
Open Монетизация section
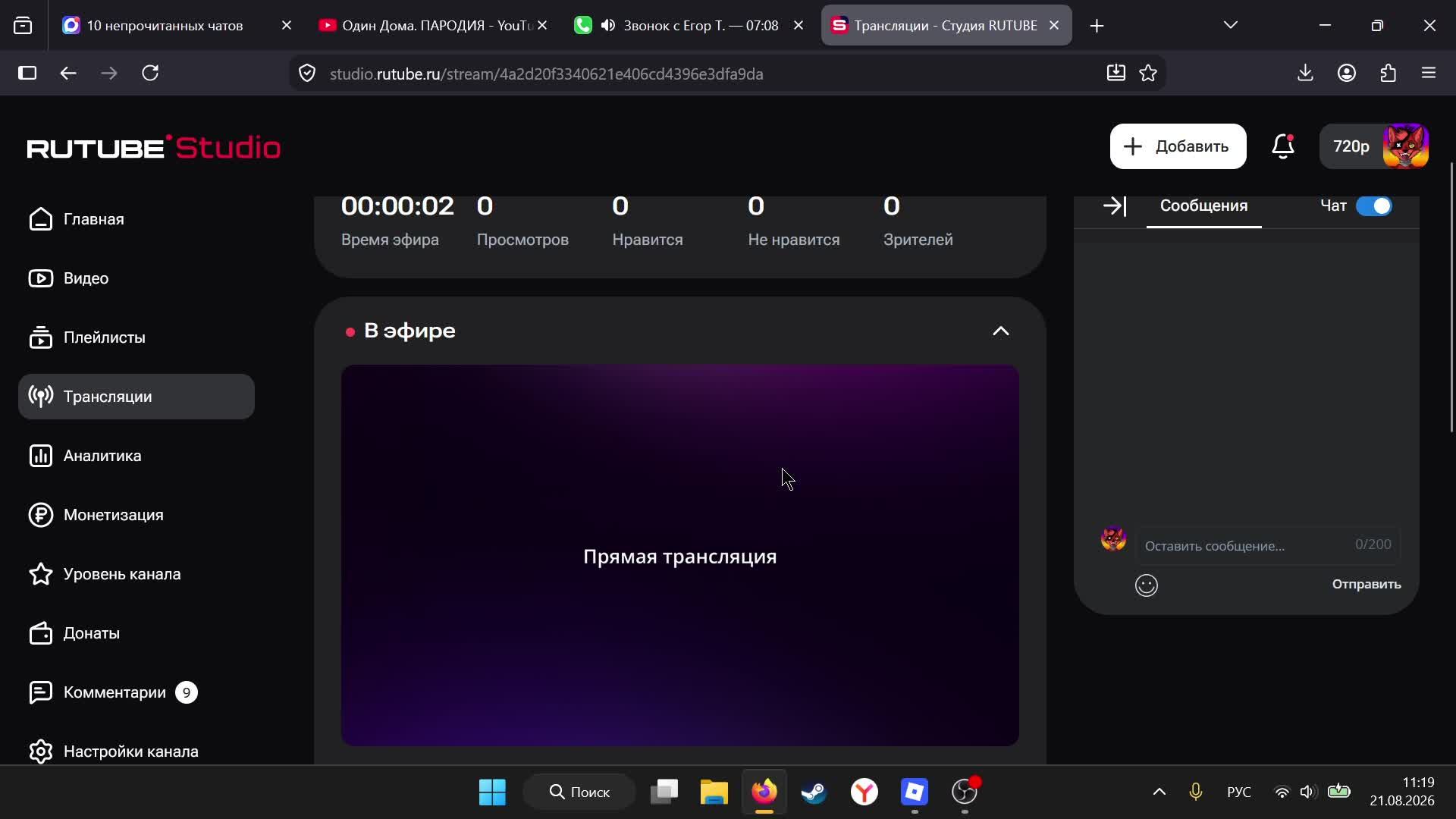136,515
